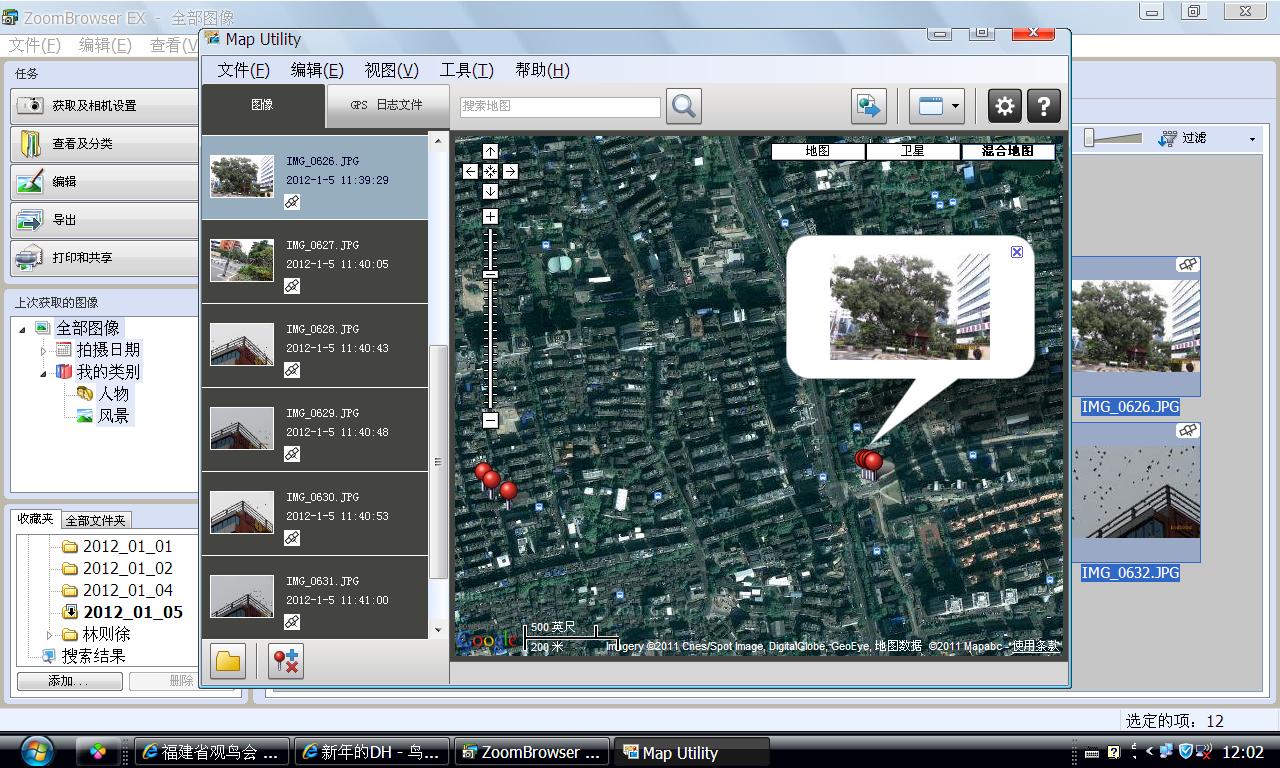This screenshot has height=768, width=1280.
Task: Click the image list scrollbar thumb
Action: pyautogui.click(x=438, y=462)
